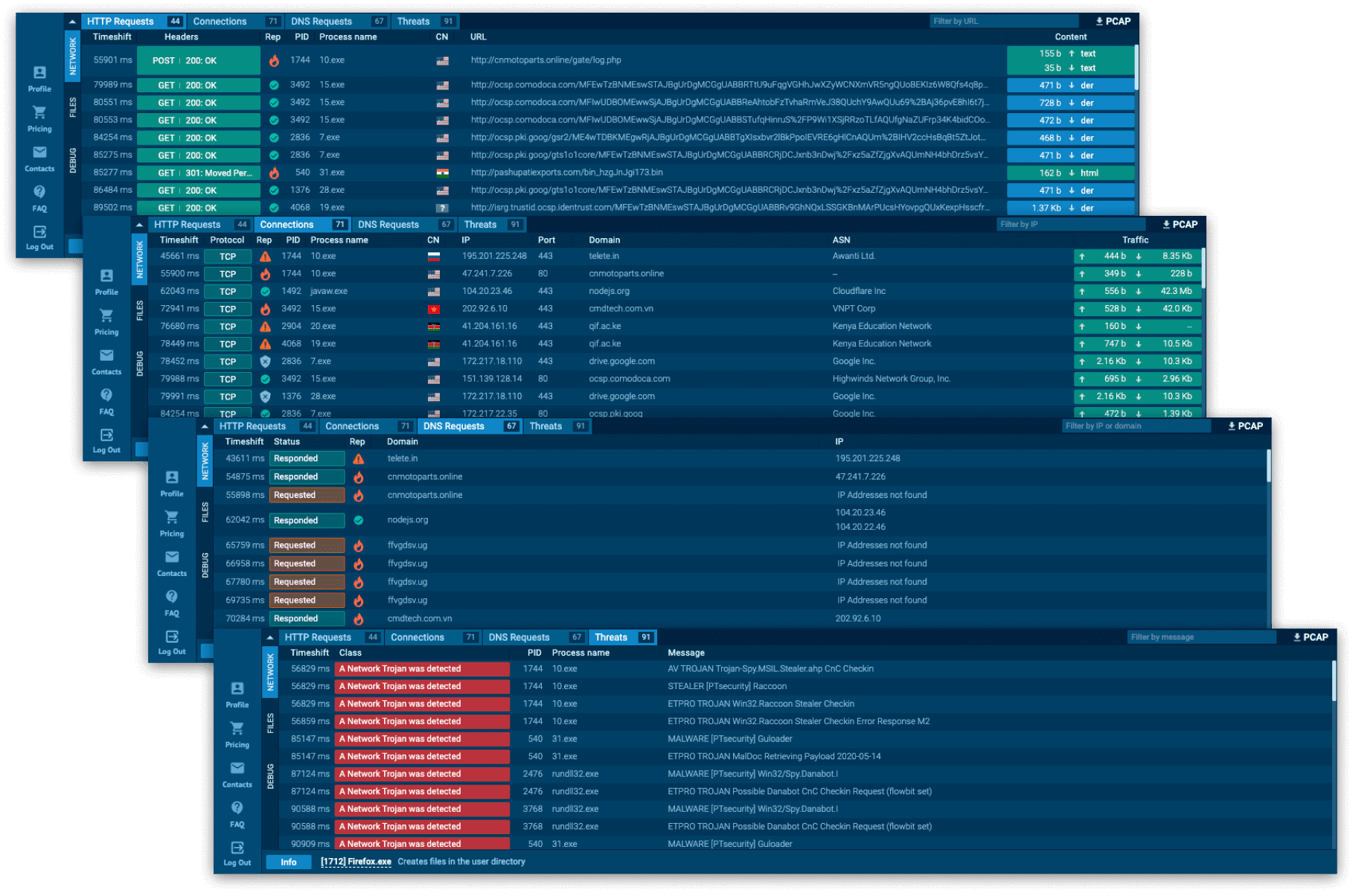Select the DNS Requests tab in the Connections panel

(388, 225)
